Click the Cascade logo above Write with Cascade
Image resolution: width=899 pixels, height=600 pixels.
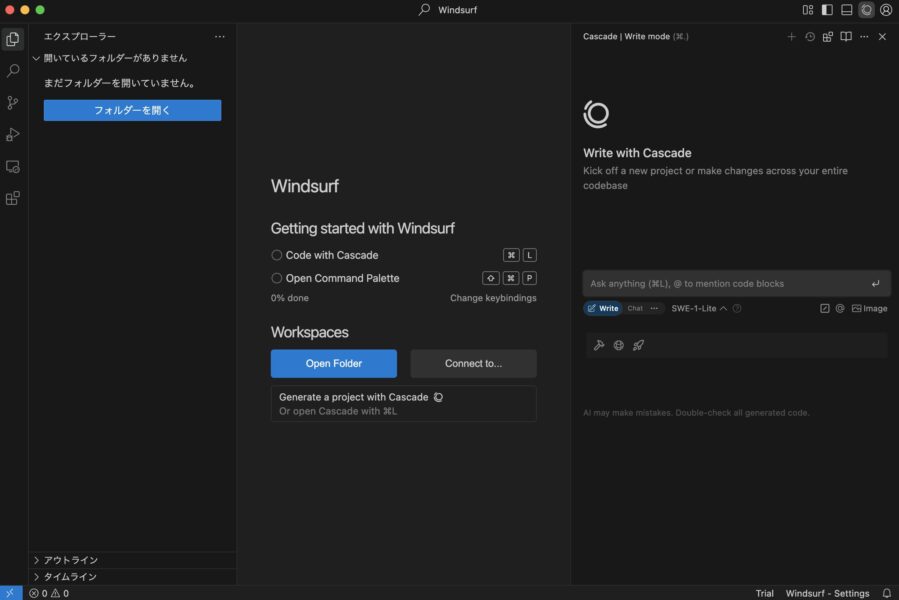coord(596,114)
